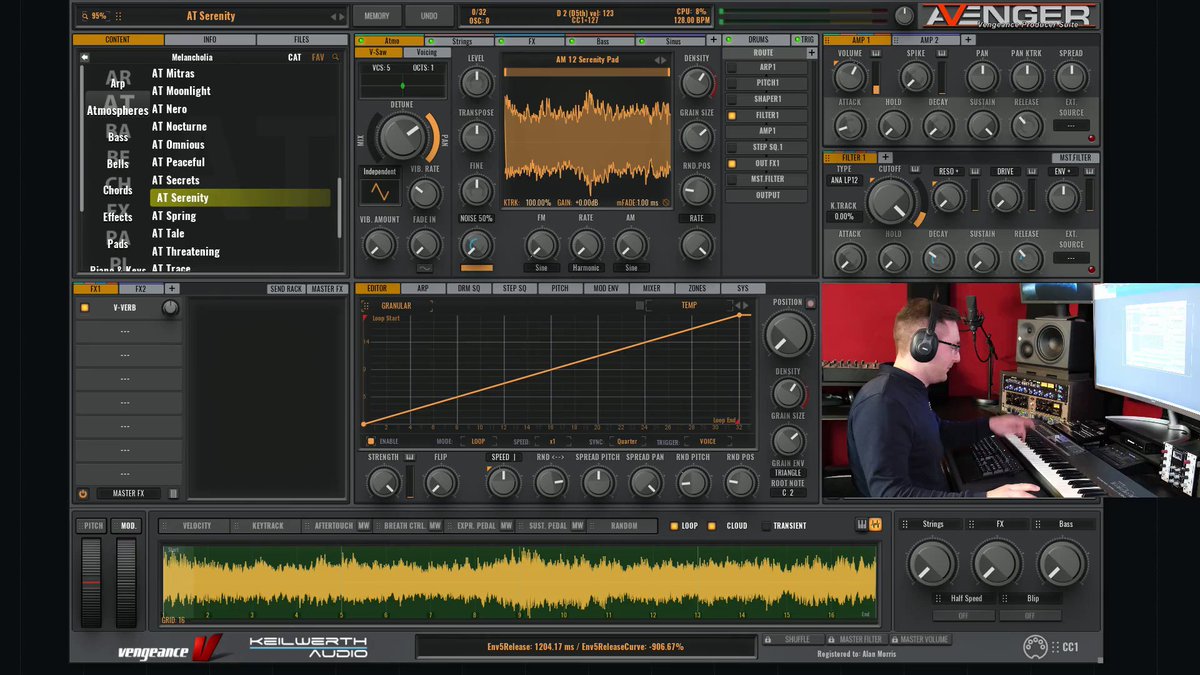
Task: Click the fade-in curve icon below FADE IN knob
Action: click(x=425, y=268)
